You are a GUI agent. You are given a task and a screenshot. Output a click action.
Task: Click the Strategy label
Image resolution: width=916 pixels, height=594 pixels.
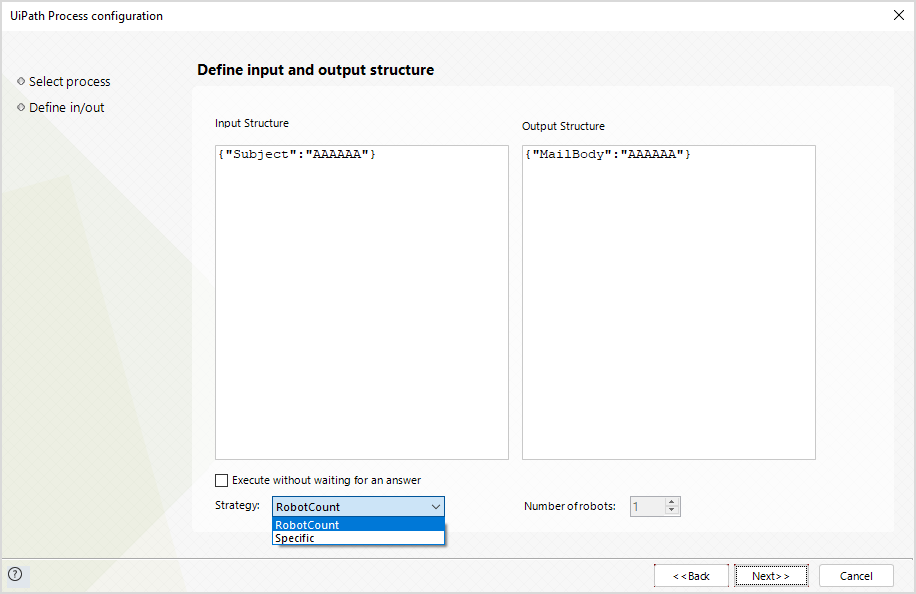coord(237,505)
